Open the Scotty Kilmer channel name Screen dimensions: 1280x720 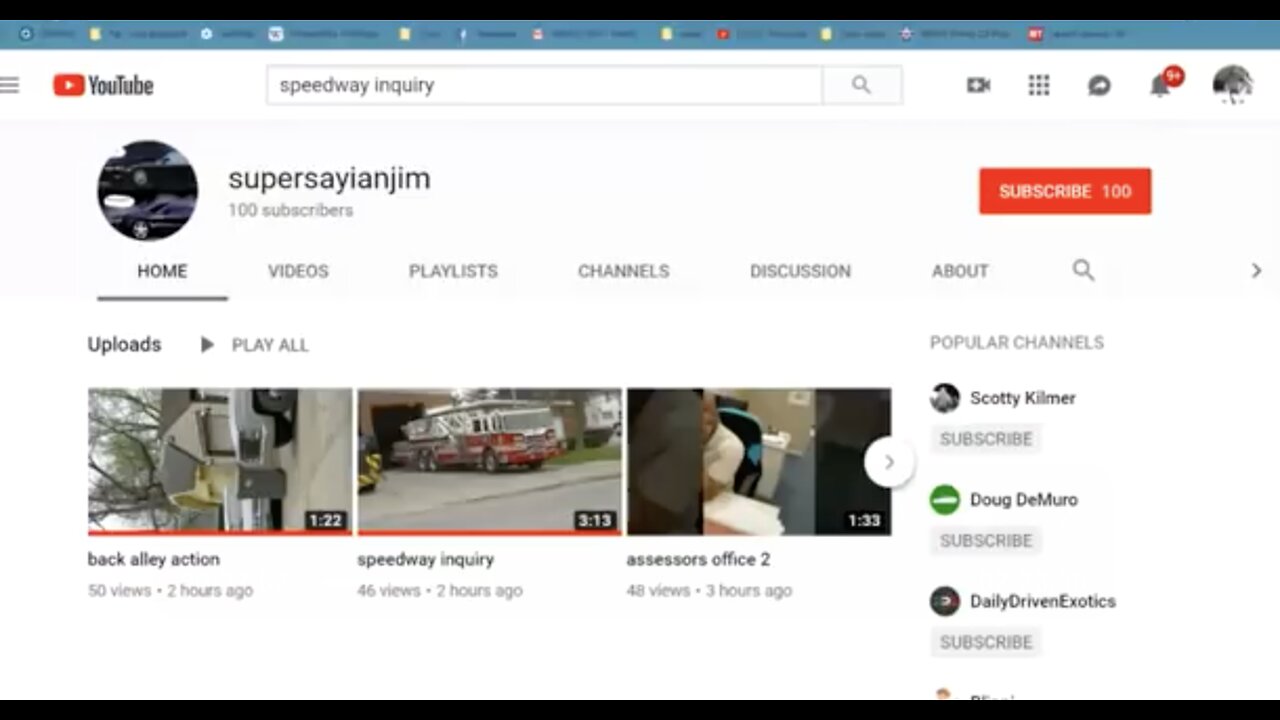[1023, 398]
